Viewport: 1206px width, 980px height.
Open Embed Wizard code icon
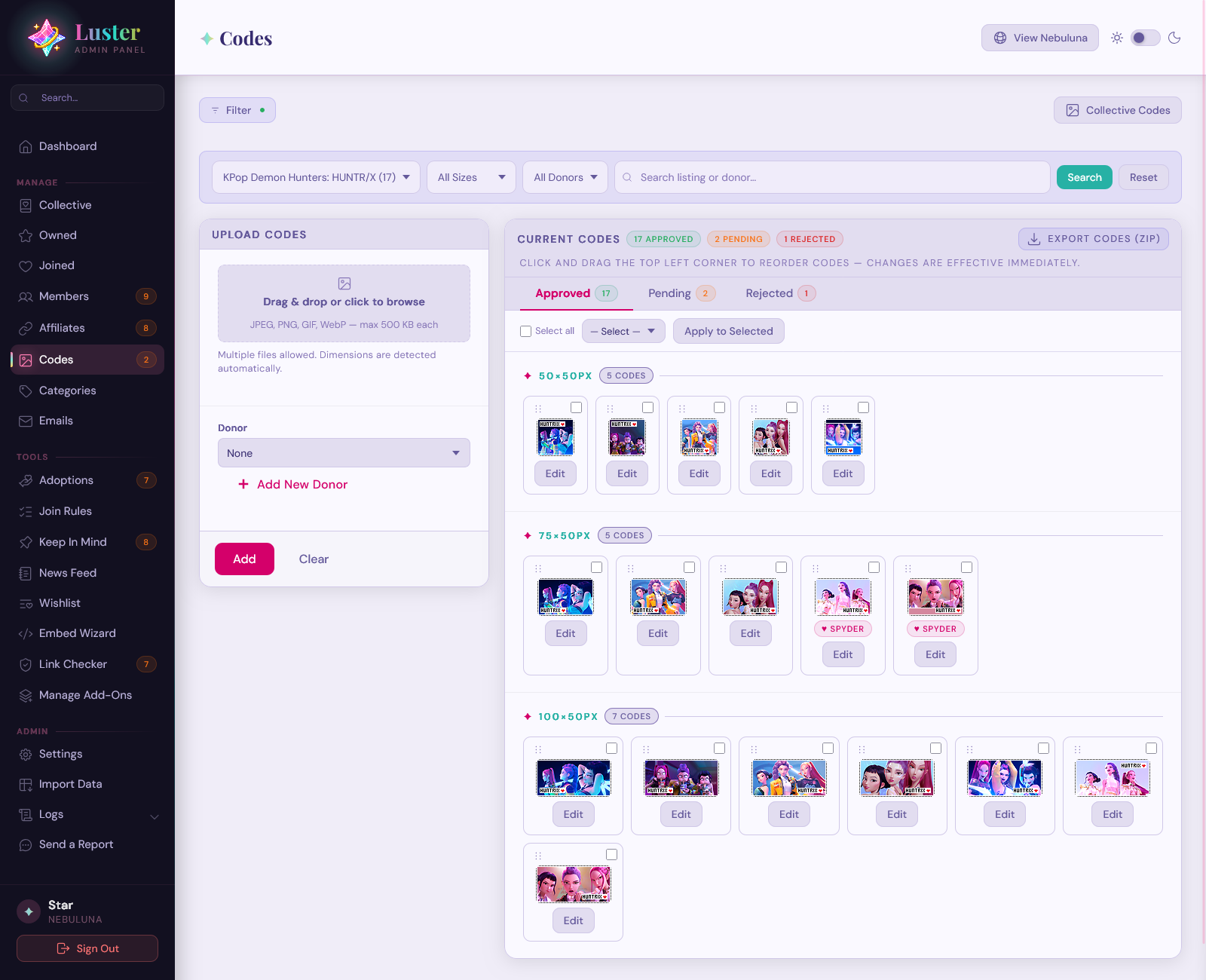click(26, 634)
